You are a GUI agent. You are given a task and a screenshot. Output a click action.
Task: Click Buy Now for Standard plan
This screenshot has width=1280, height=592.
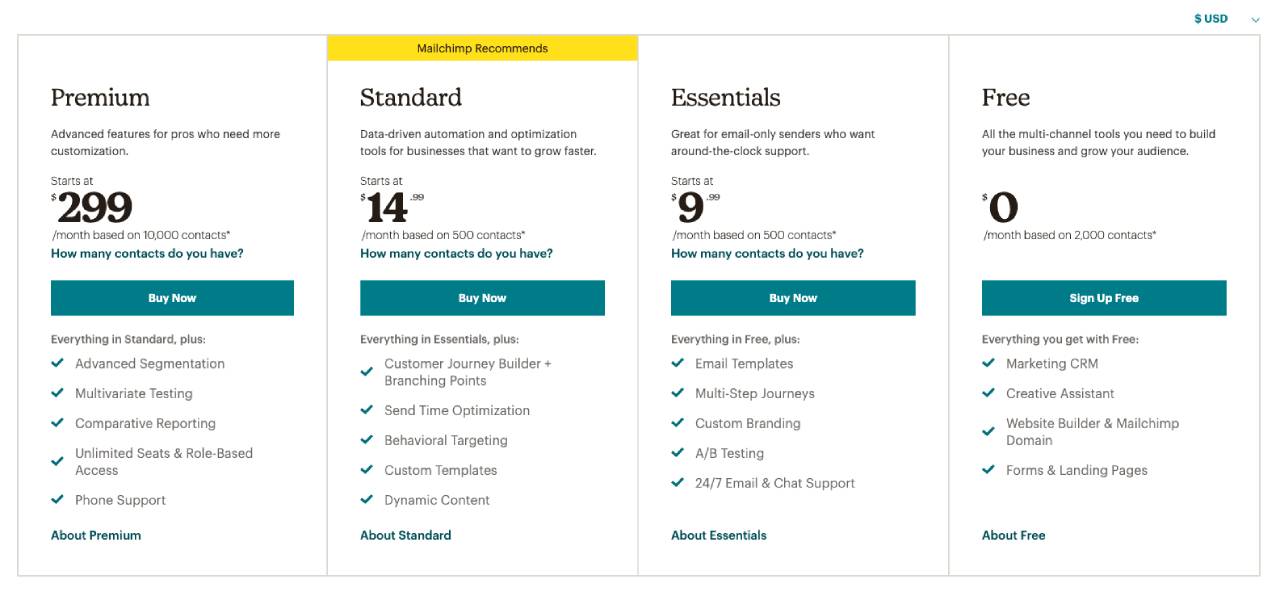click(x=482, y=298)
